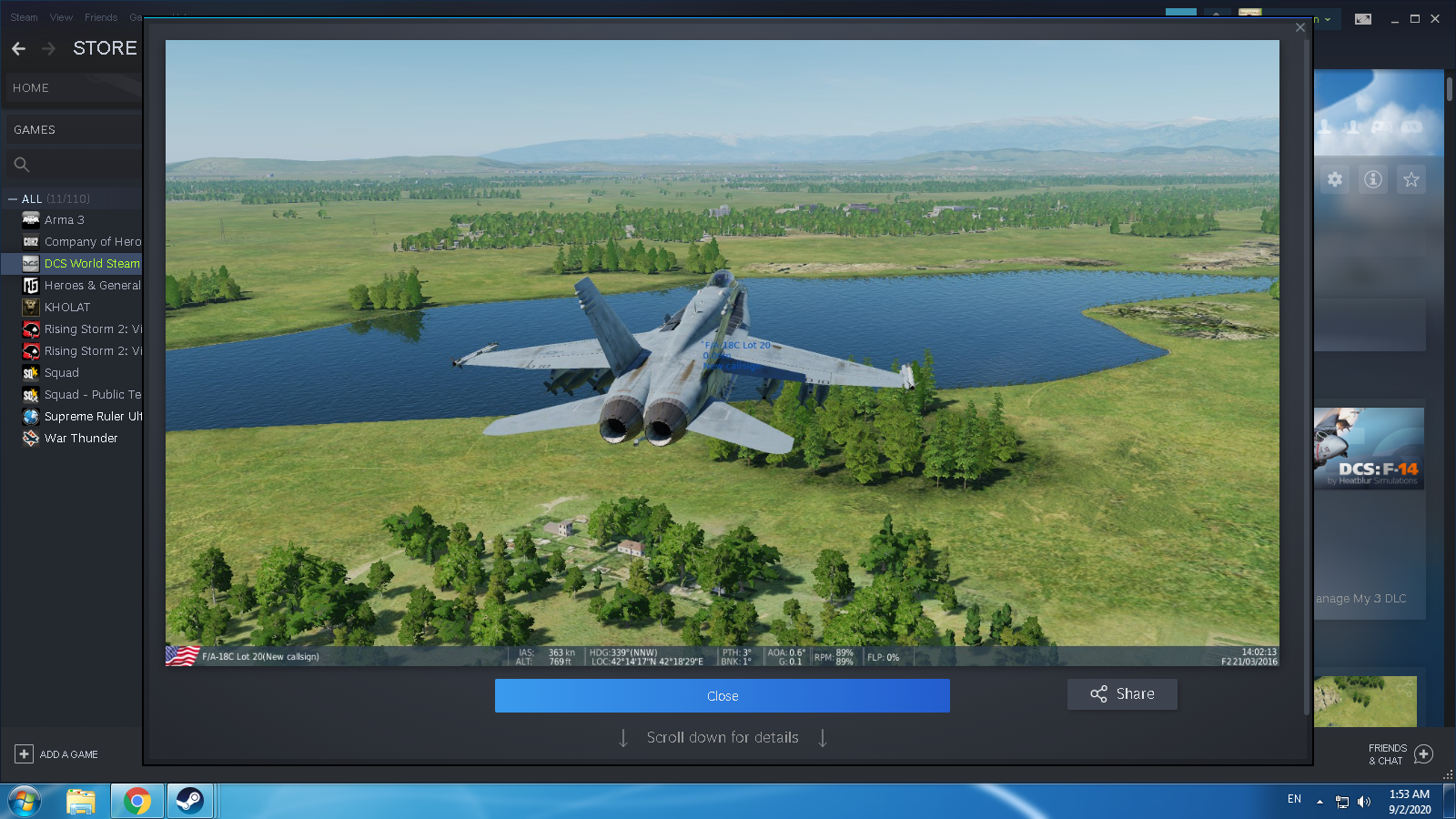Show hidden system tray icons arrow

(x=1319, y=802)
